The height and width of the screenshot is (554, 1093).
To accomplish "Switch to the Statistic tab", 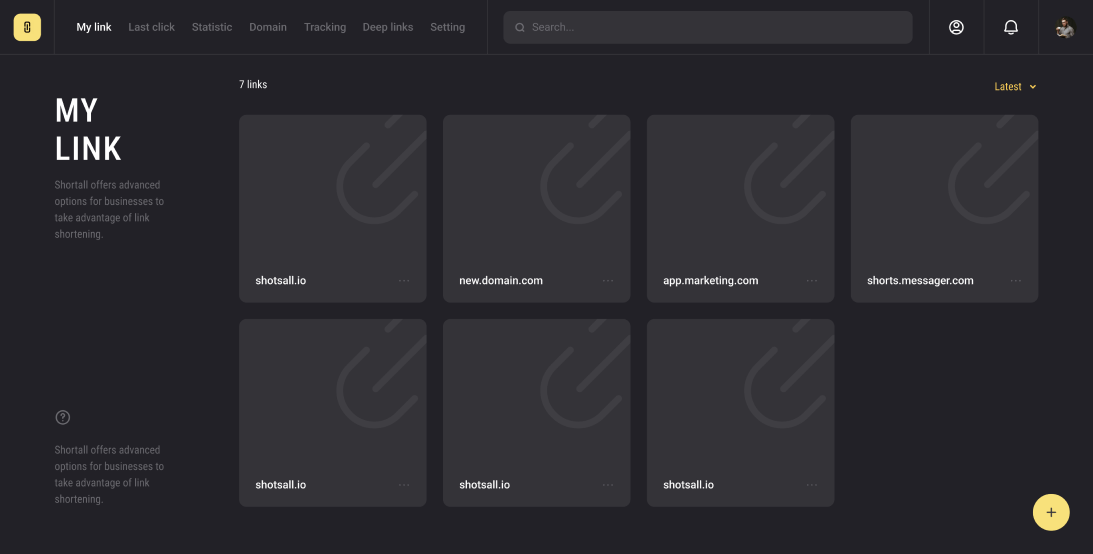I will point(212,27).
